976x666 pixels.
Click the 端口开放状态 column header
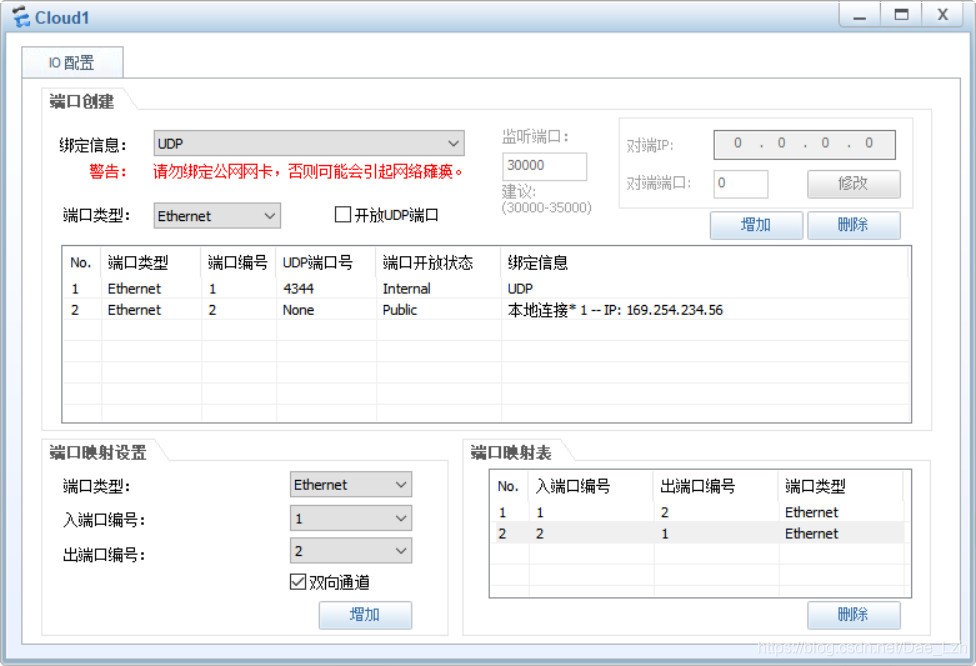pos(438,263)
